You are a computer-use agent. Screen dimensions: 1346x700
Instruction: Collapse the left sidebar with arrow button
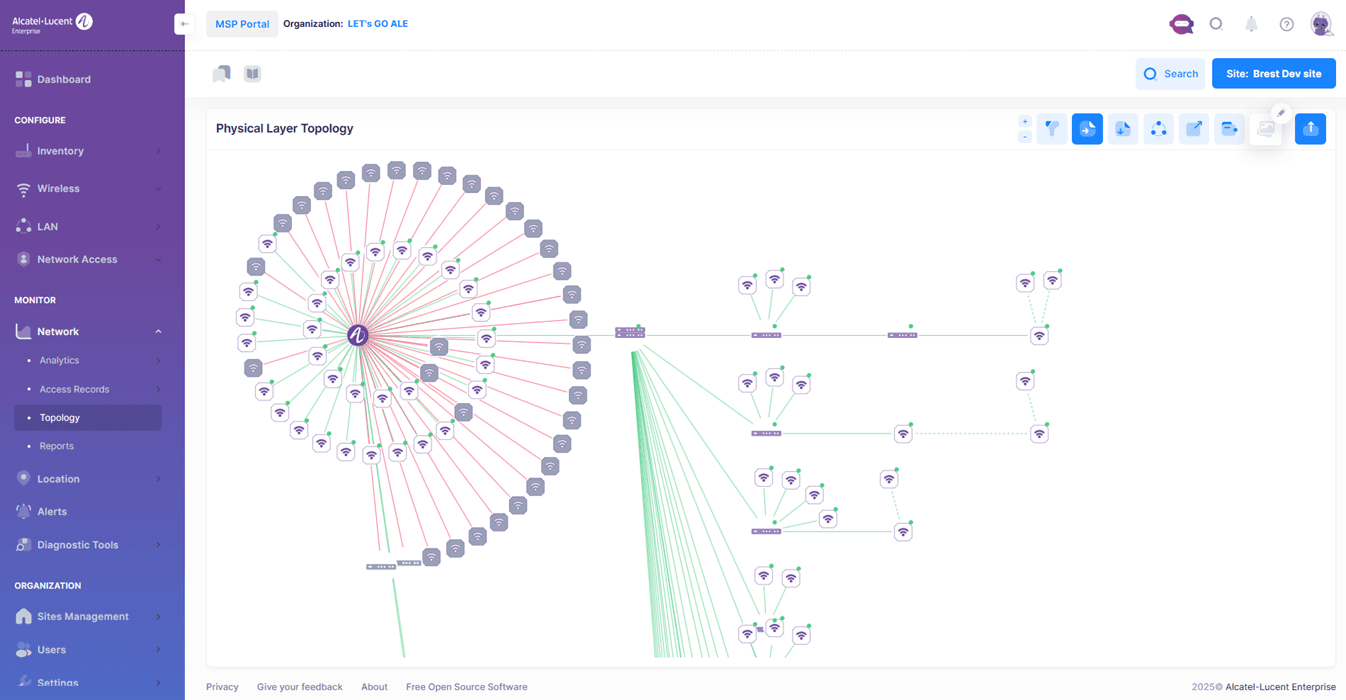184,24
